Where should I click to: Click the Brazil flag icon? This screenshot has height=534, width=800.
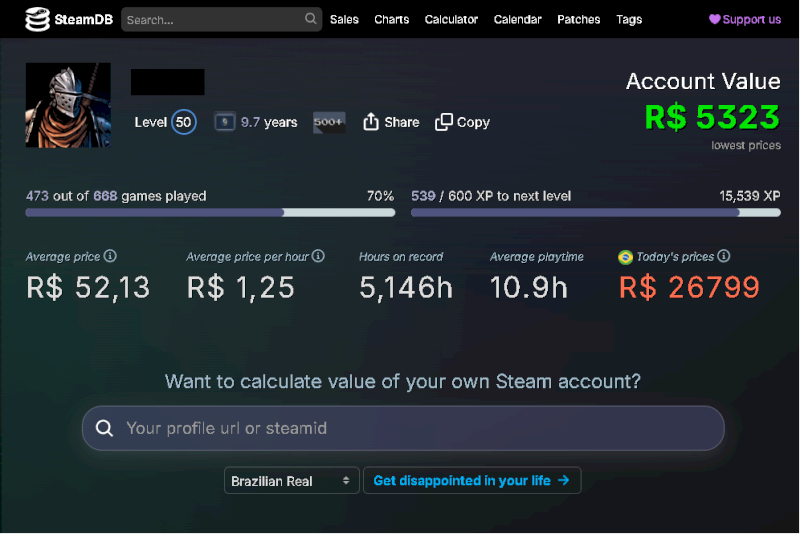tap(625, 257)
